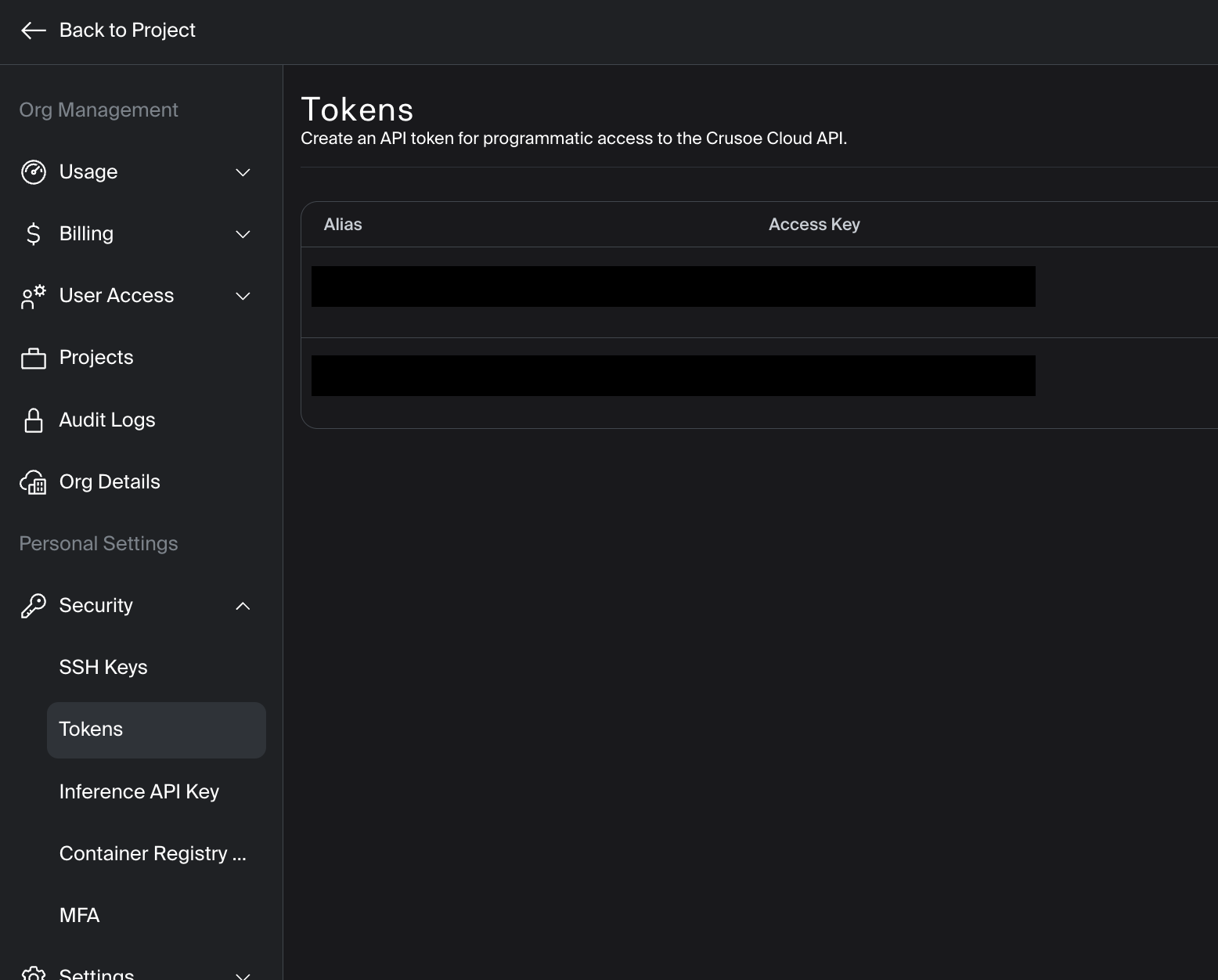
Task: Click the Security key icon
Action: tap(33, 606)
